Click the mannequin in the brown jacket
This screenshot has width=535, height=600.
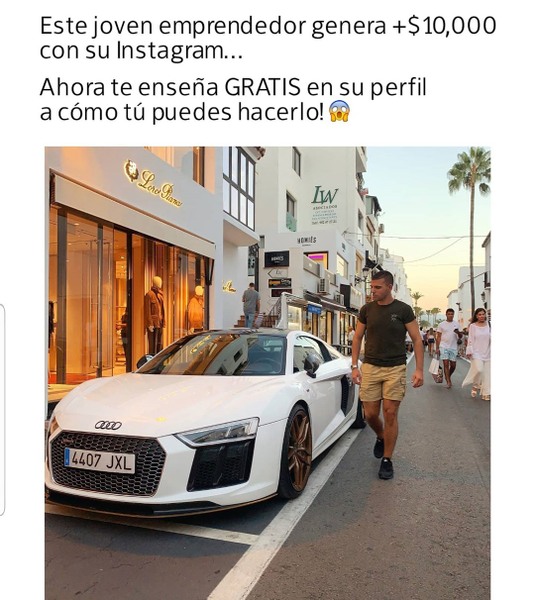point(155,313)
